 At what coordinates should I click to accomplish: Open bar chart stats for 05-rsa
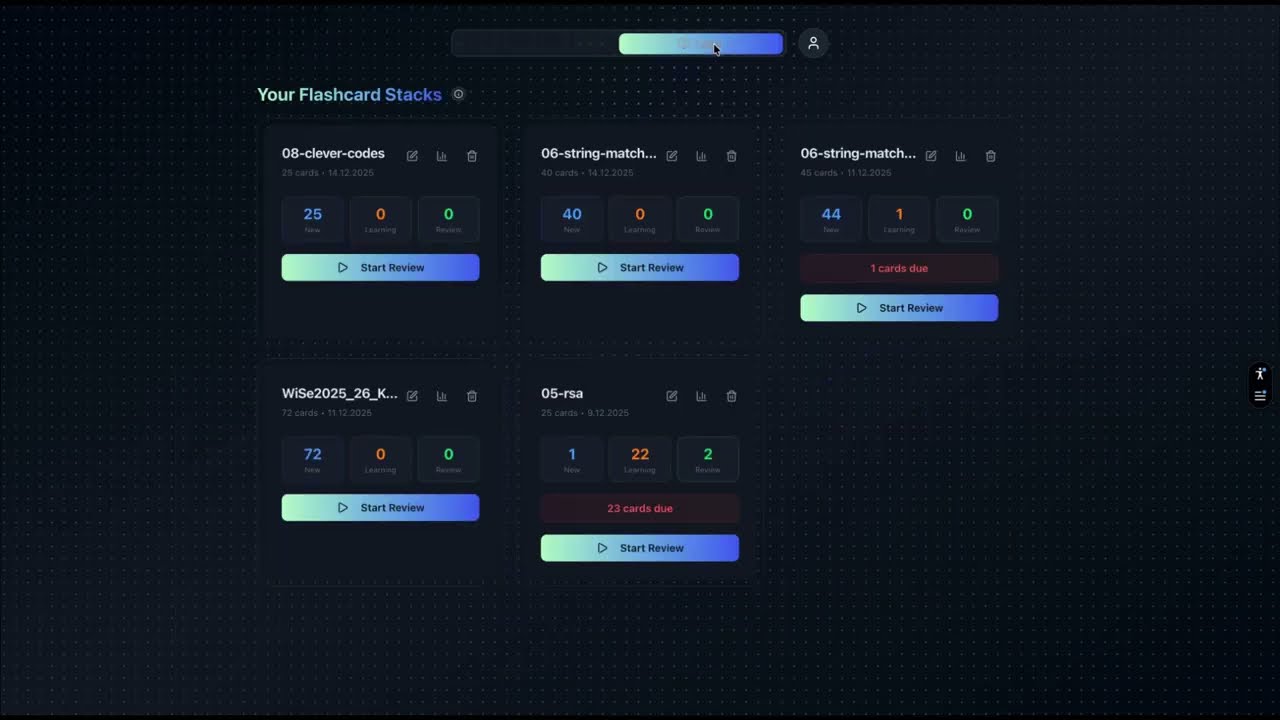[x=701, y=396]
